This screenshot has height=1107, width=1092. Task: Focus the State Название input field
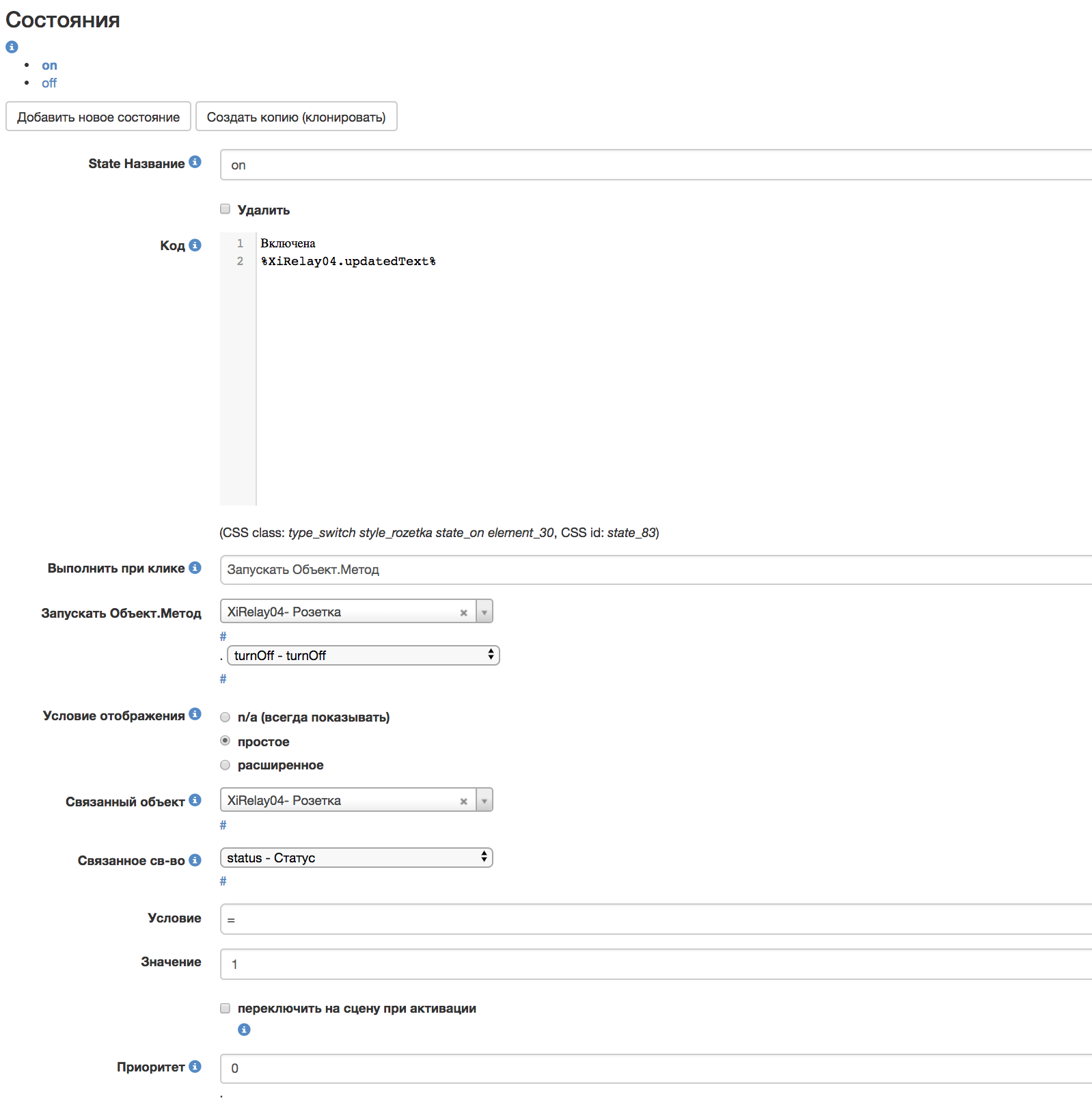point(656,165)
